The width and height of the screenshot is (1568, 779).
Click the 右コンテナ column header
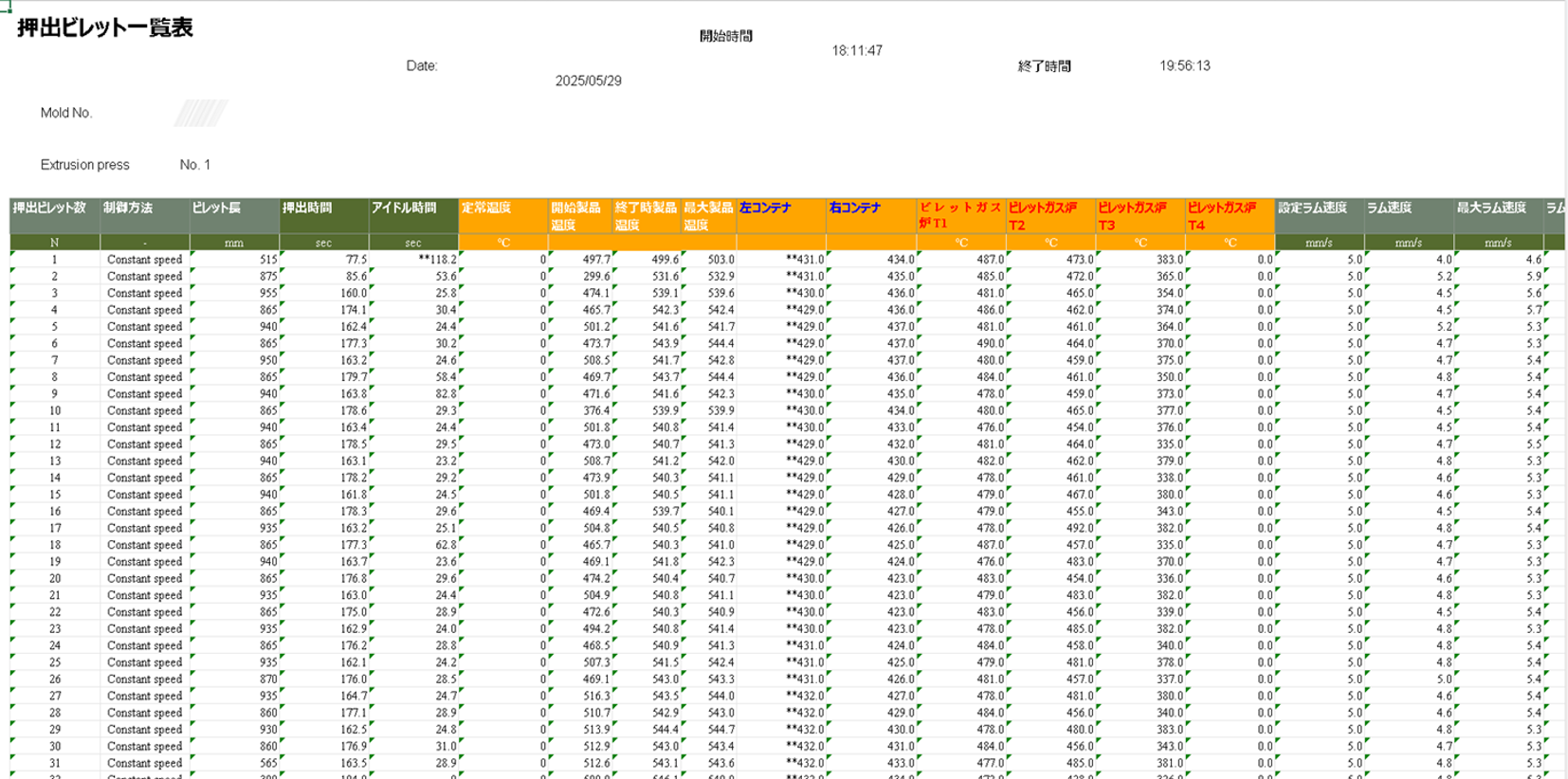[x=869, y=215]
